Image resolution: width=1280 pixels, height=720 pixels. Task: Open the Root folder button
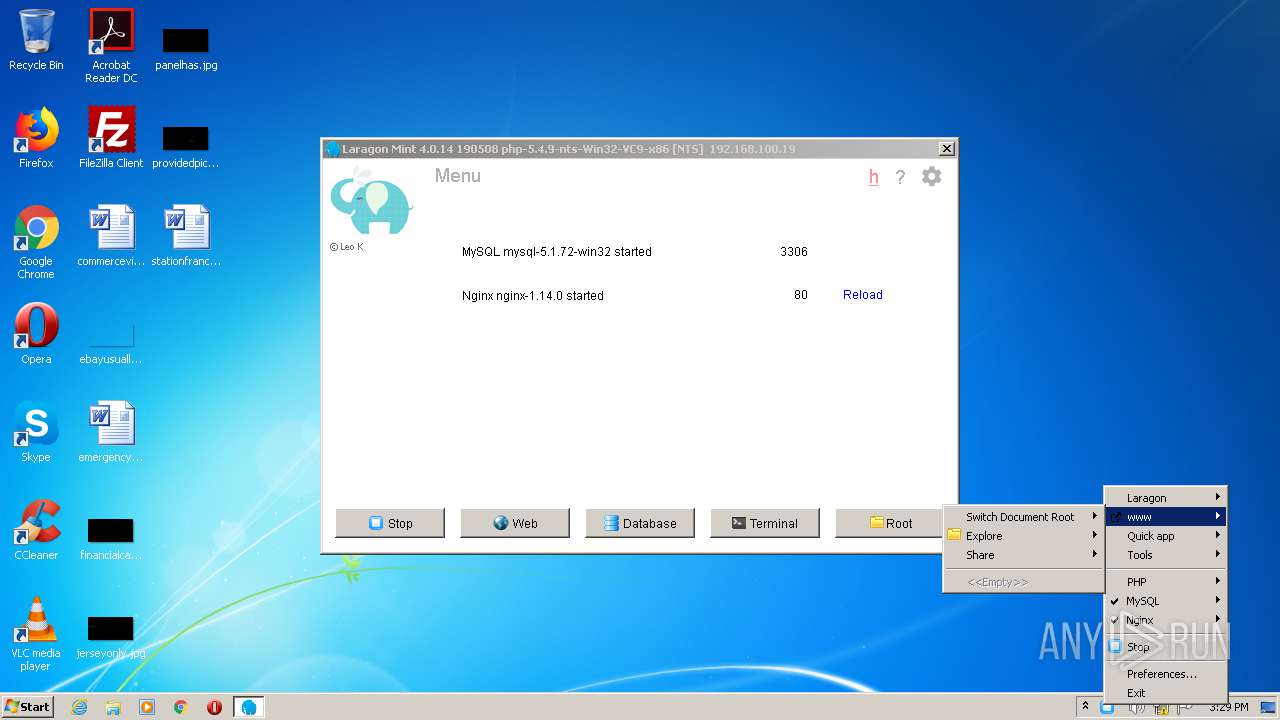pos(890,523)
